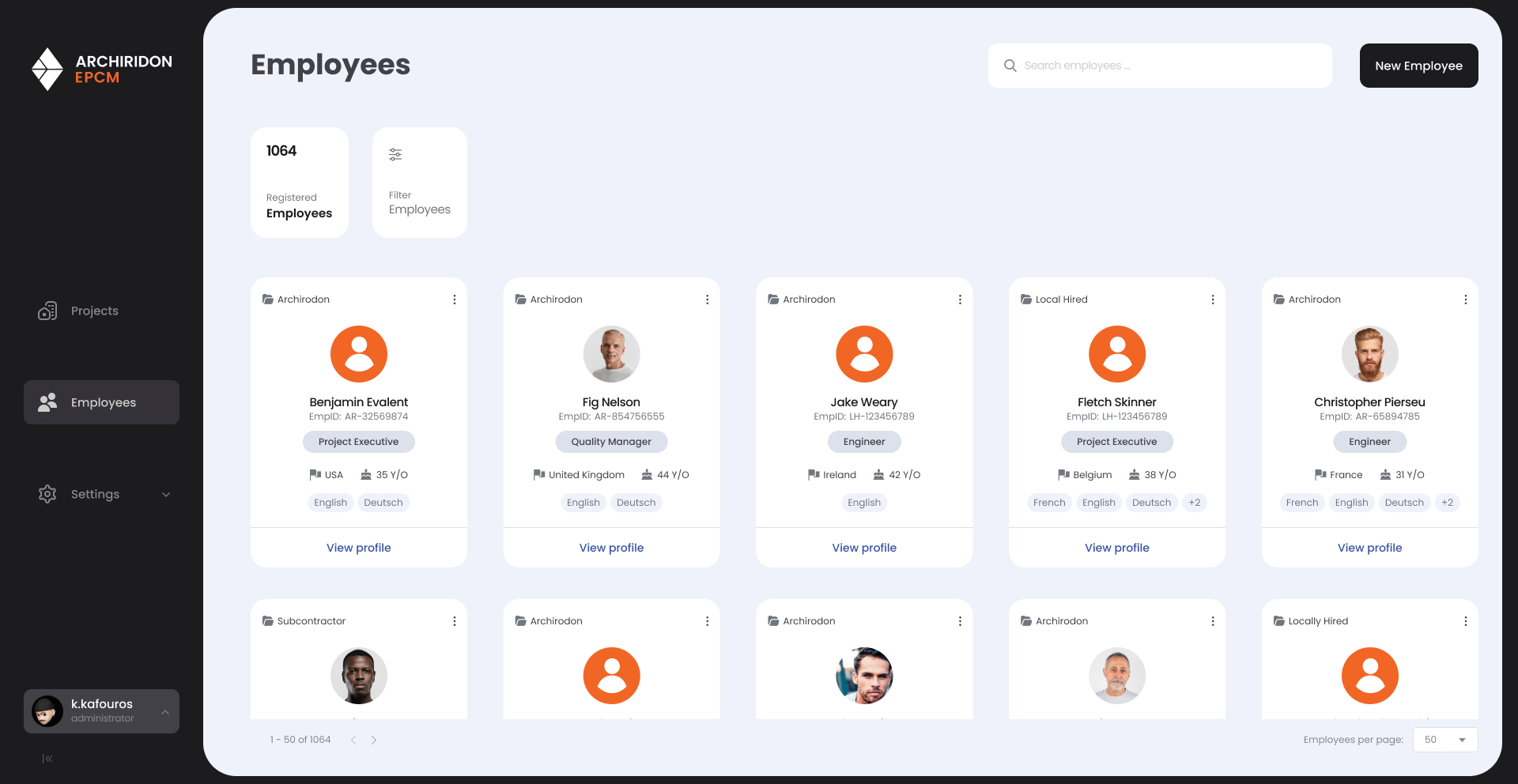
Task: Expand the Settings sidebar submenu
Action: click(x=166, y=495)
